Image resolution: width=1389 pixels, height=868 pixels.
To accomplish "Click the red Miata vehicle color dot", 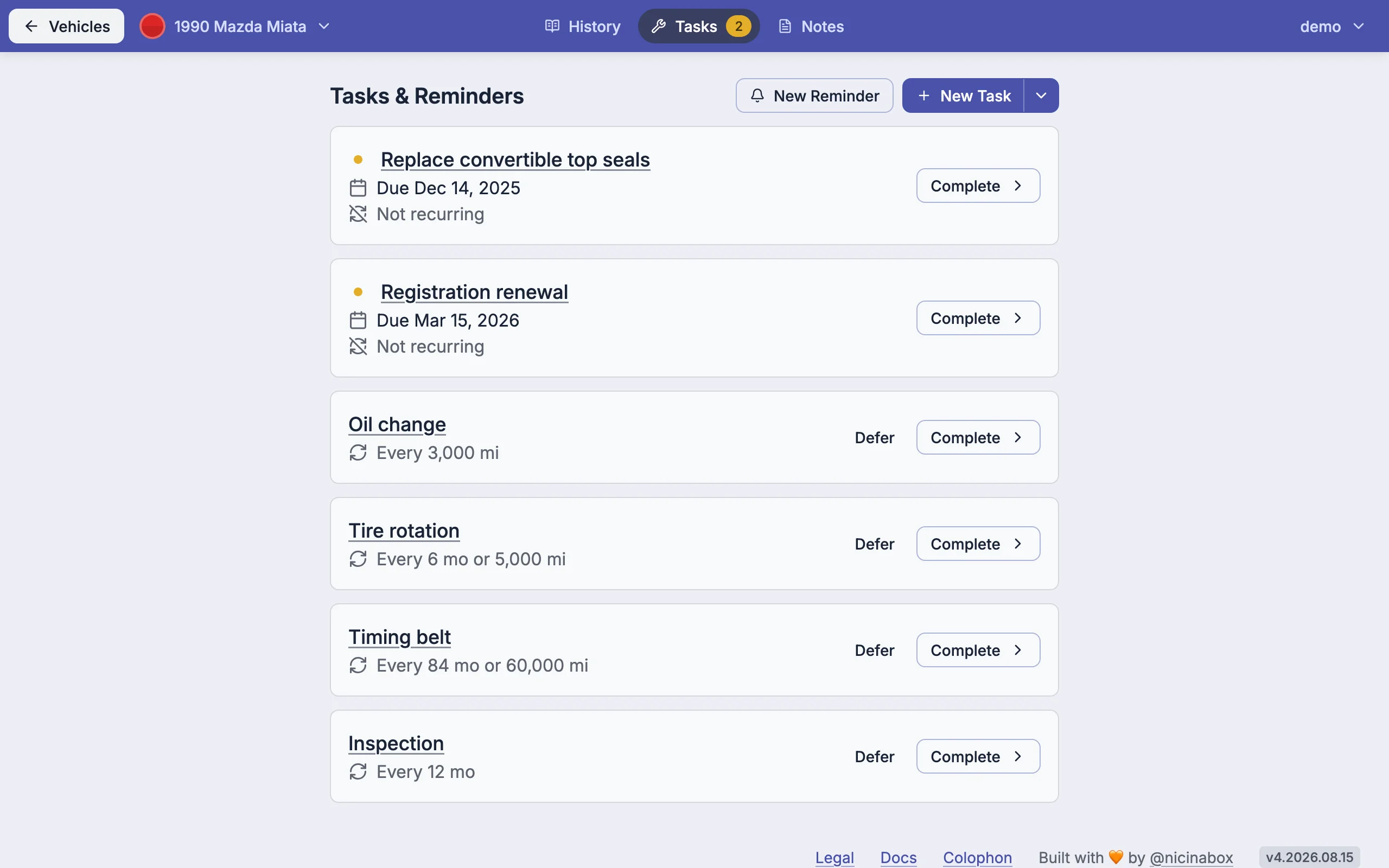I will click(x=152, y=27).
